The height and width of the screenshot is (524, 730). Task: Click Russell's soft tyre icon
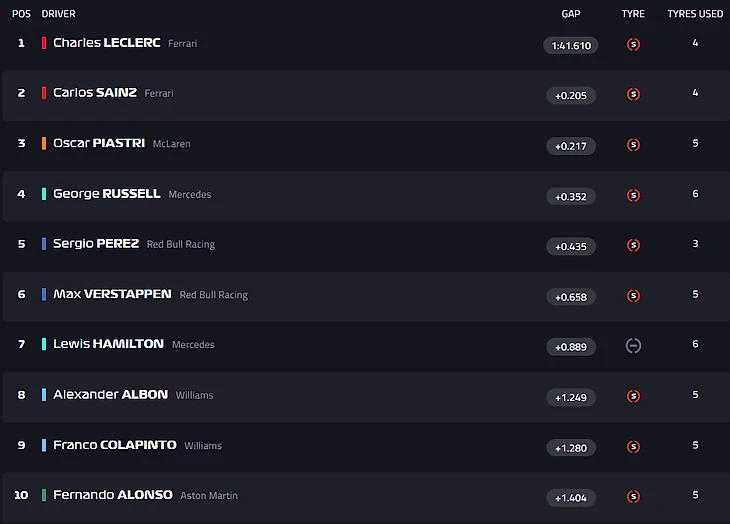pyautogui.click(x=633, y=195)
